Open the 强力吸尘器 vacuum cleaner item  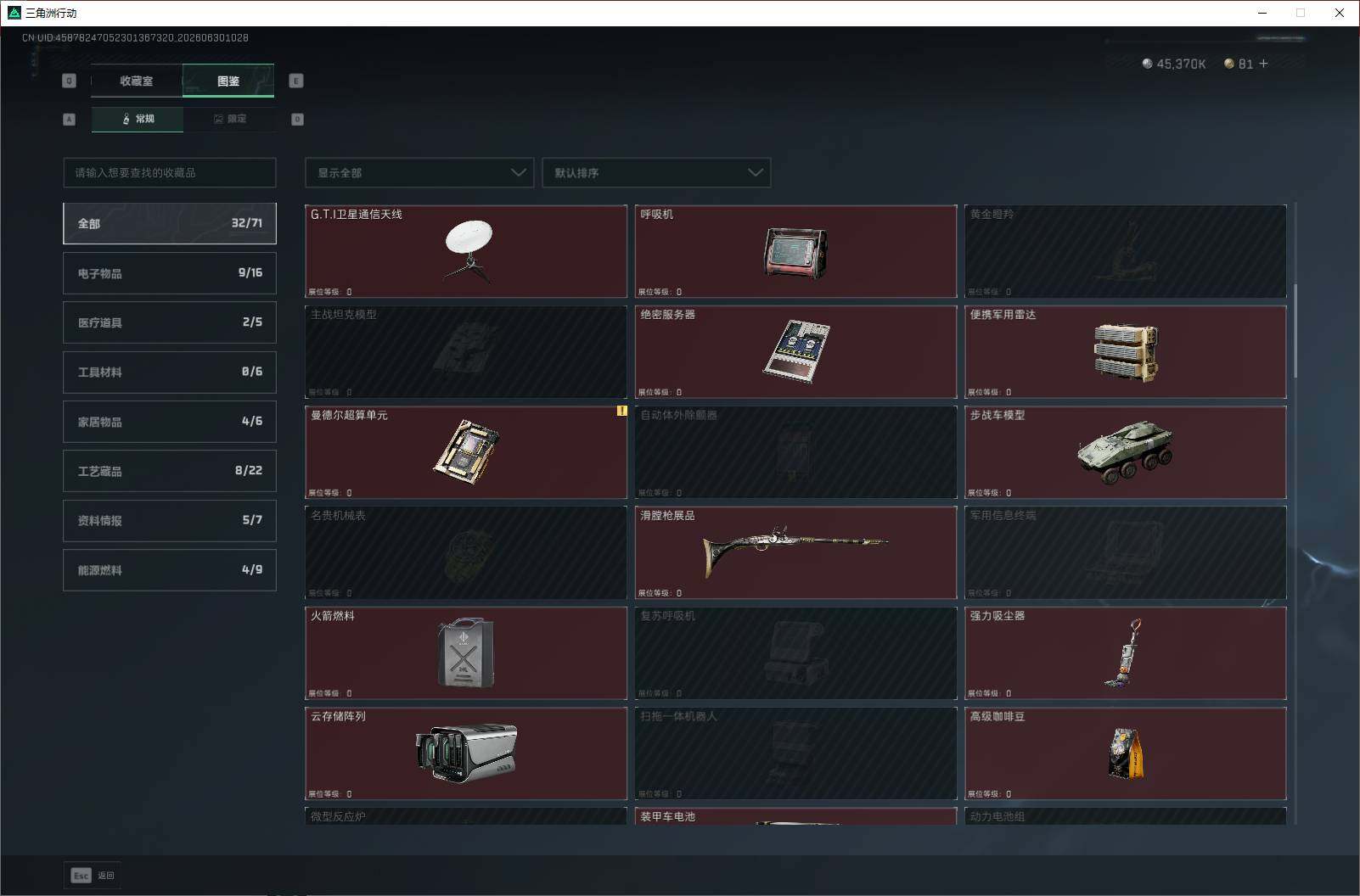click(x=1126, y=652)
